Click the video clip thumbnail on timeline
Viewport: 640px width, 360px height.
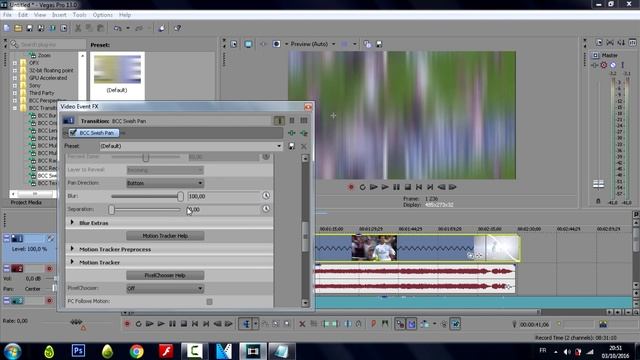click(374, 248)
